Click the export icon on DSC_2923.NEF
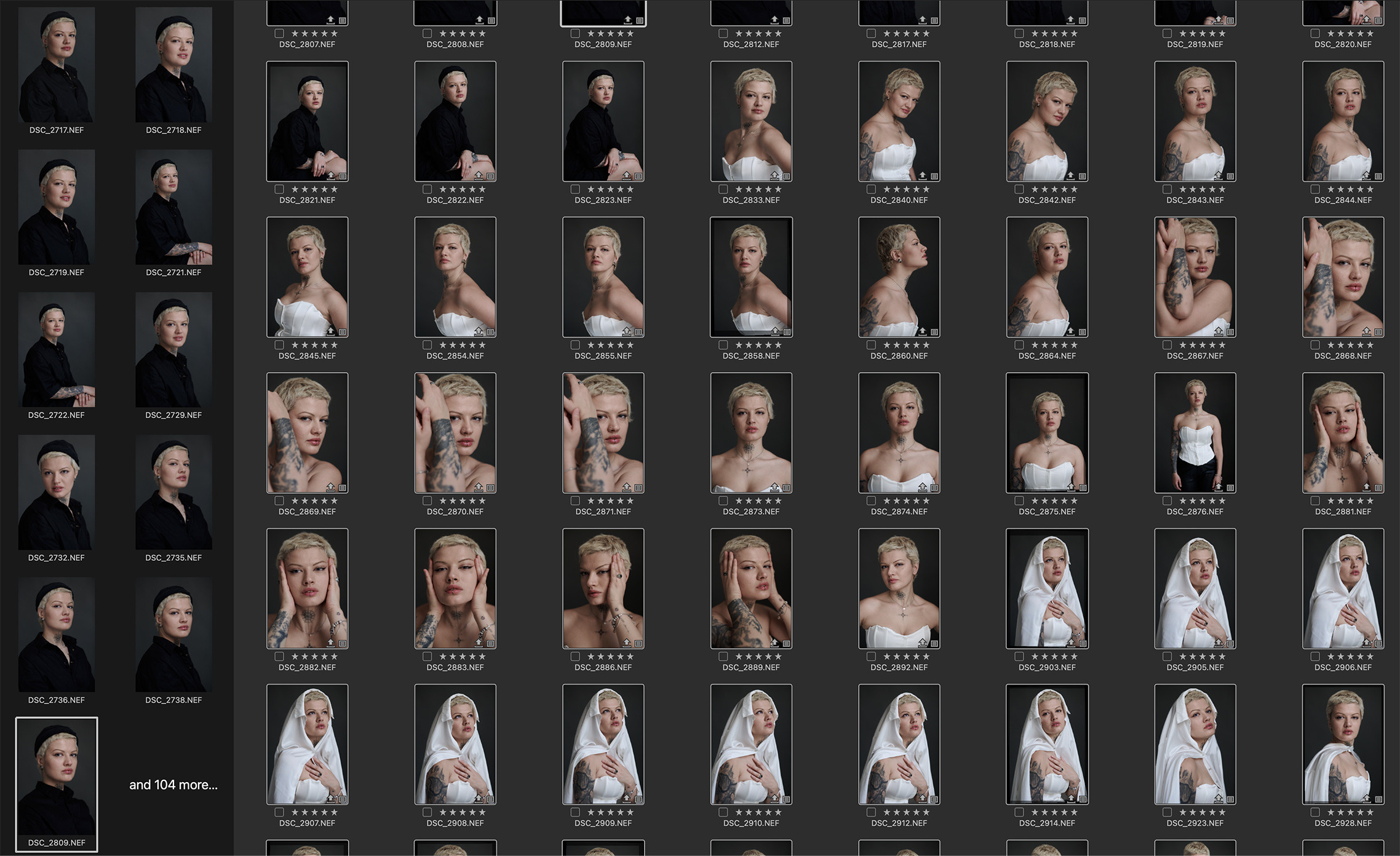The height and width of the screenshot is (856, 1400). [1219, 798]
